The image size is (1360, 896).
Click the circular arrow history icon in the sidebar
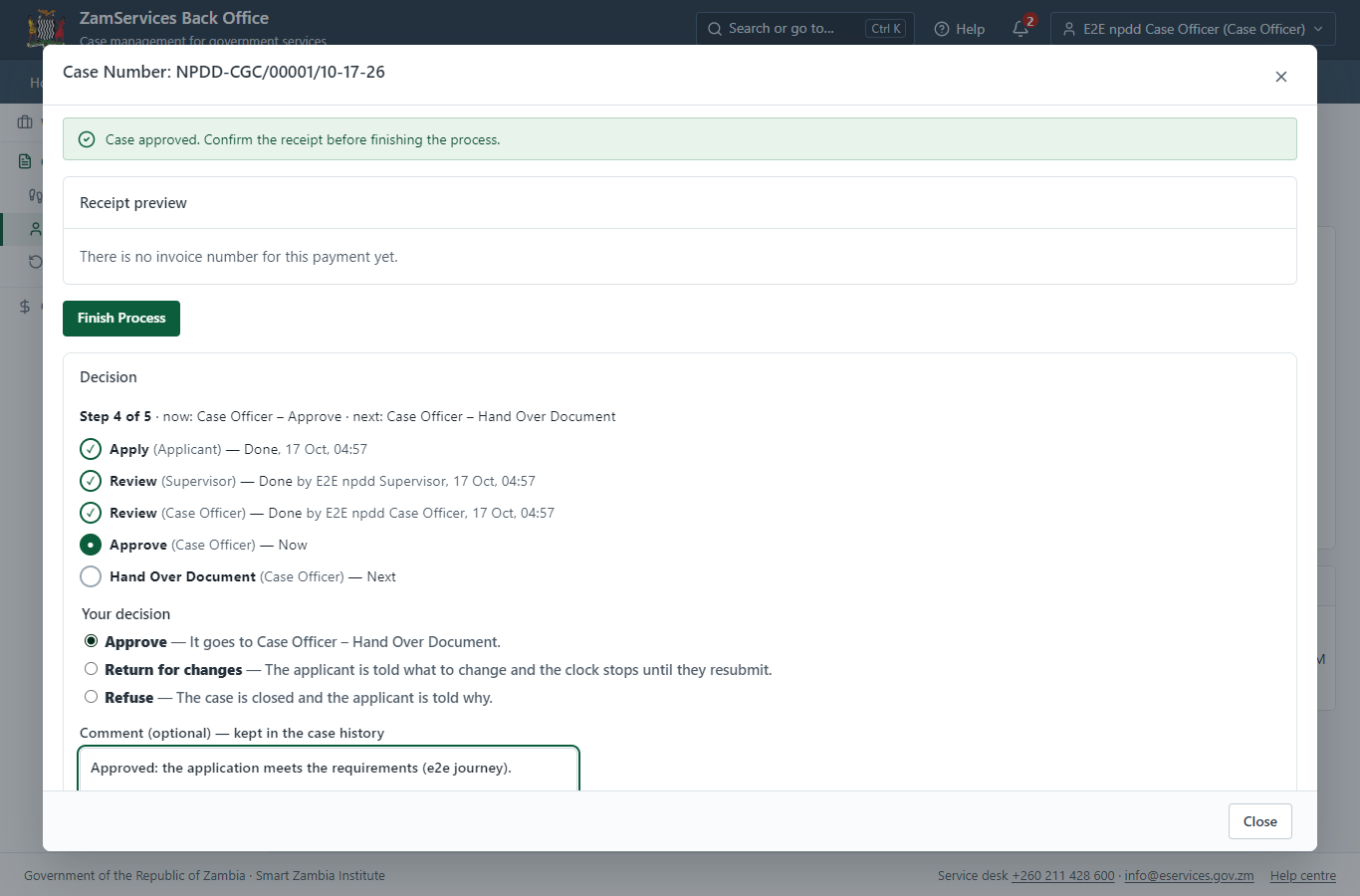(35, 262)
